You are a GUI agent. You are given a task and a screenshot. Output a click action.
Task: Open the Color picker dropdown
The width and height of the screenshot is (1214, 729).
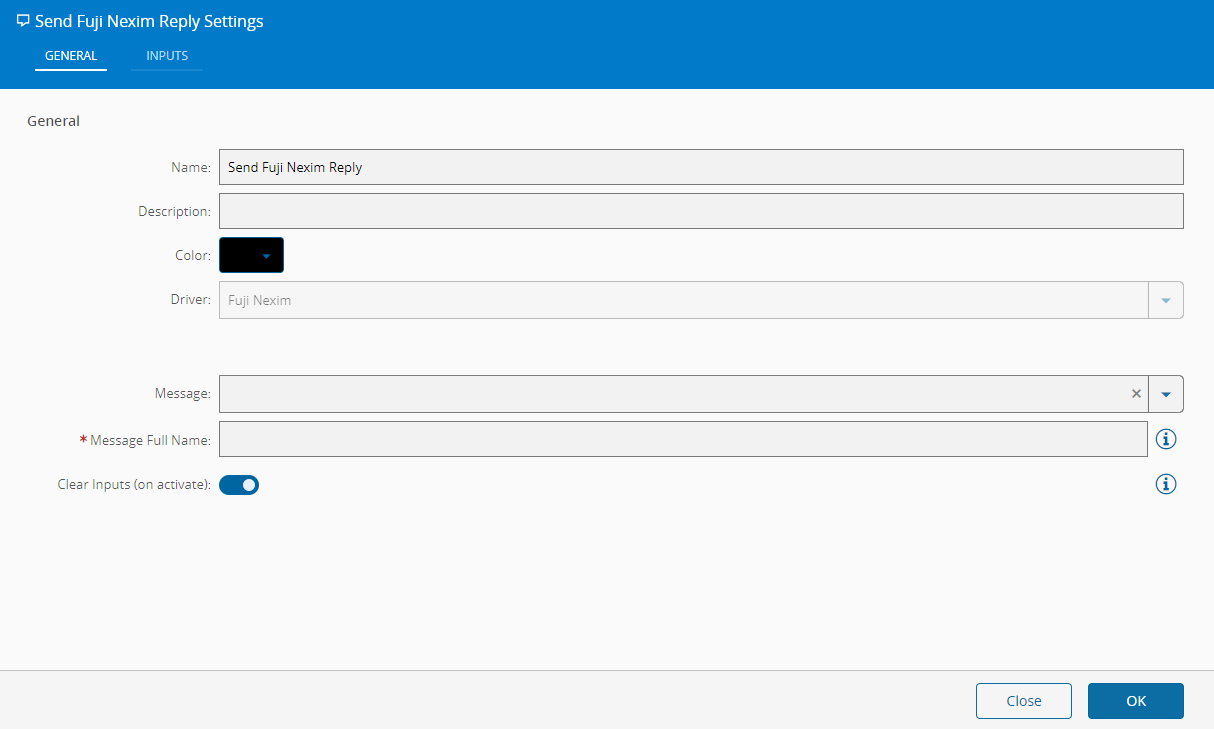pyautogui.click(x=252, y=255)
